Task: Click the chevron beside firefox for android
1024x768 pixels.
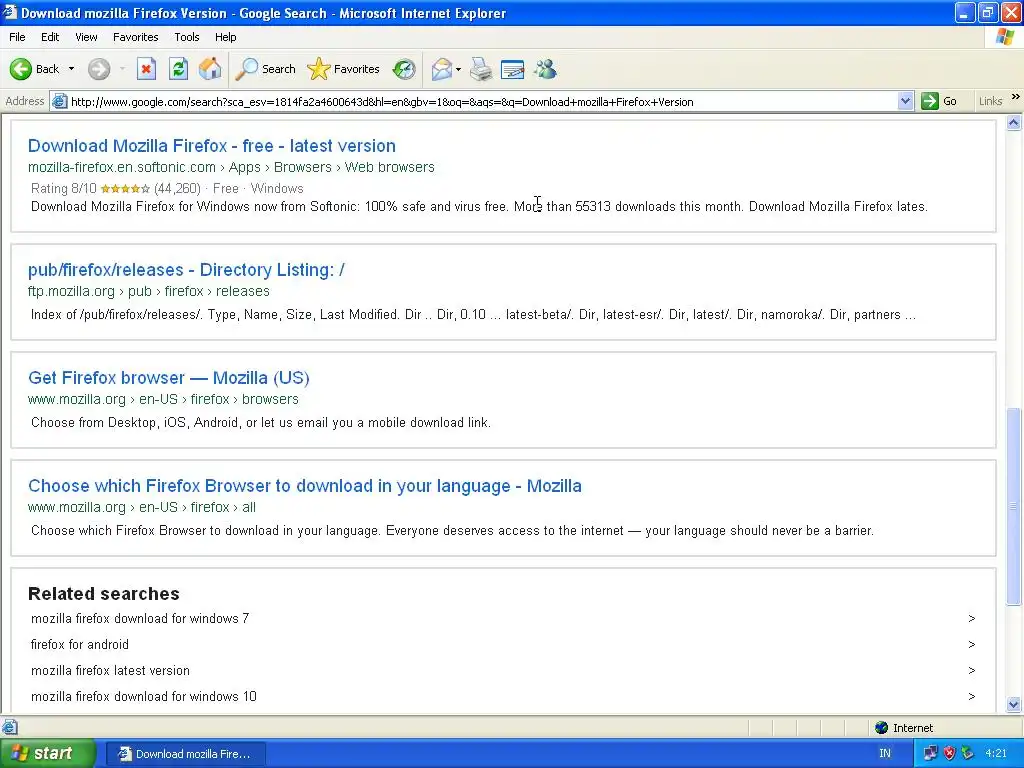Action: (972, 645)
